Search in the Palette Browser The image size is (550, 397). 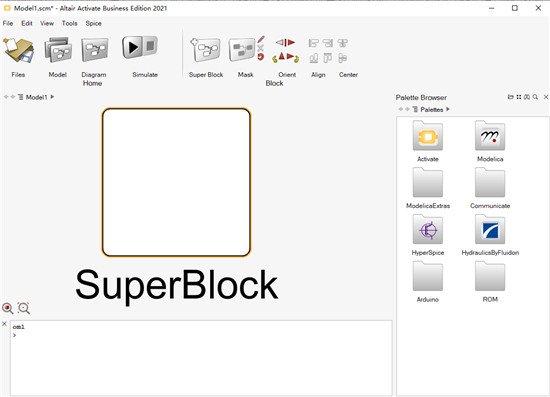tap(535, 97)
